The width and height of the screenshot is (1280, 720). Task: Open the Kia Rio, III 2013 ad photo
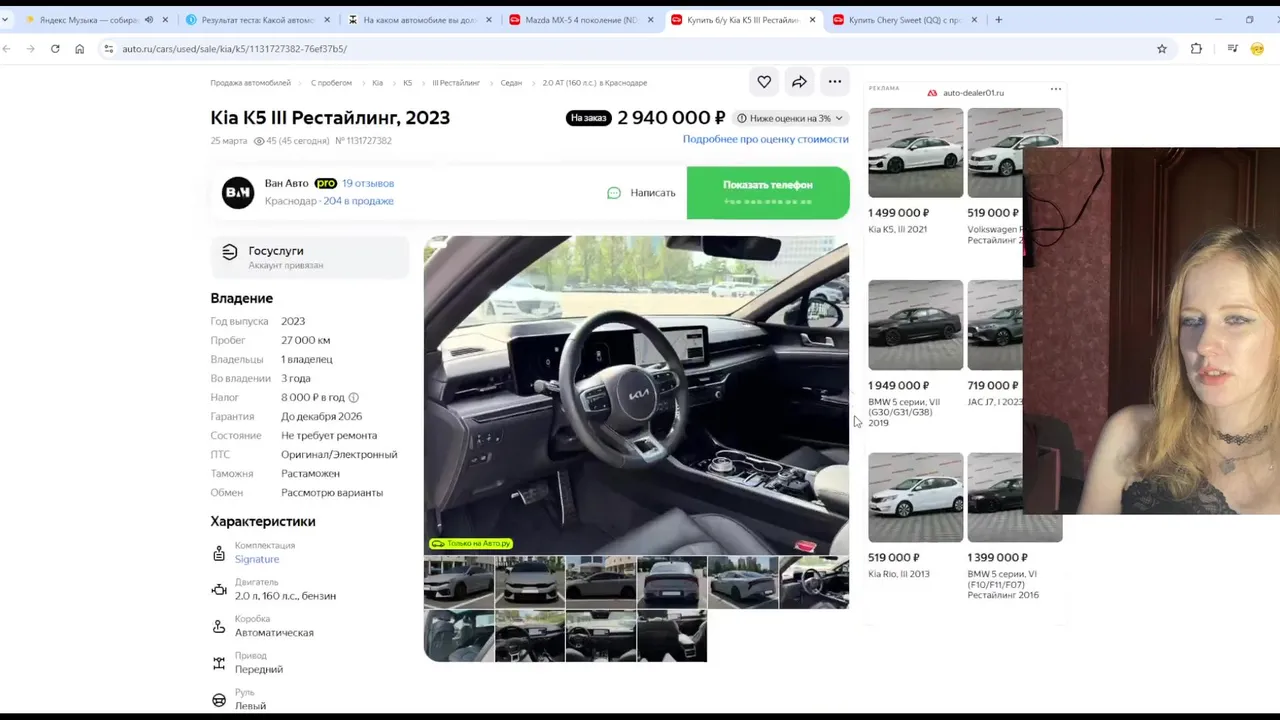916,497
